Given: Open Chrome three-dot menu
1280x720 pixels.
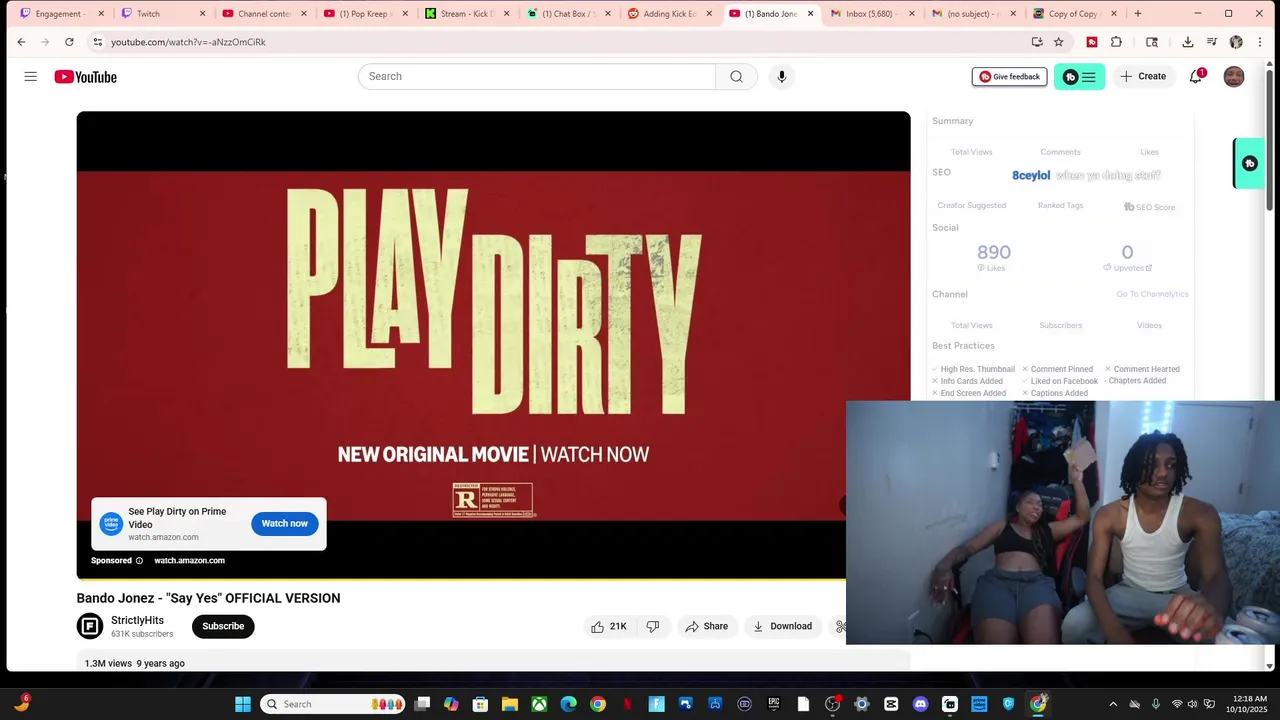Looking at the screenshot, I should [1259, 42].
